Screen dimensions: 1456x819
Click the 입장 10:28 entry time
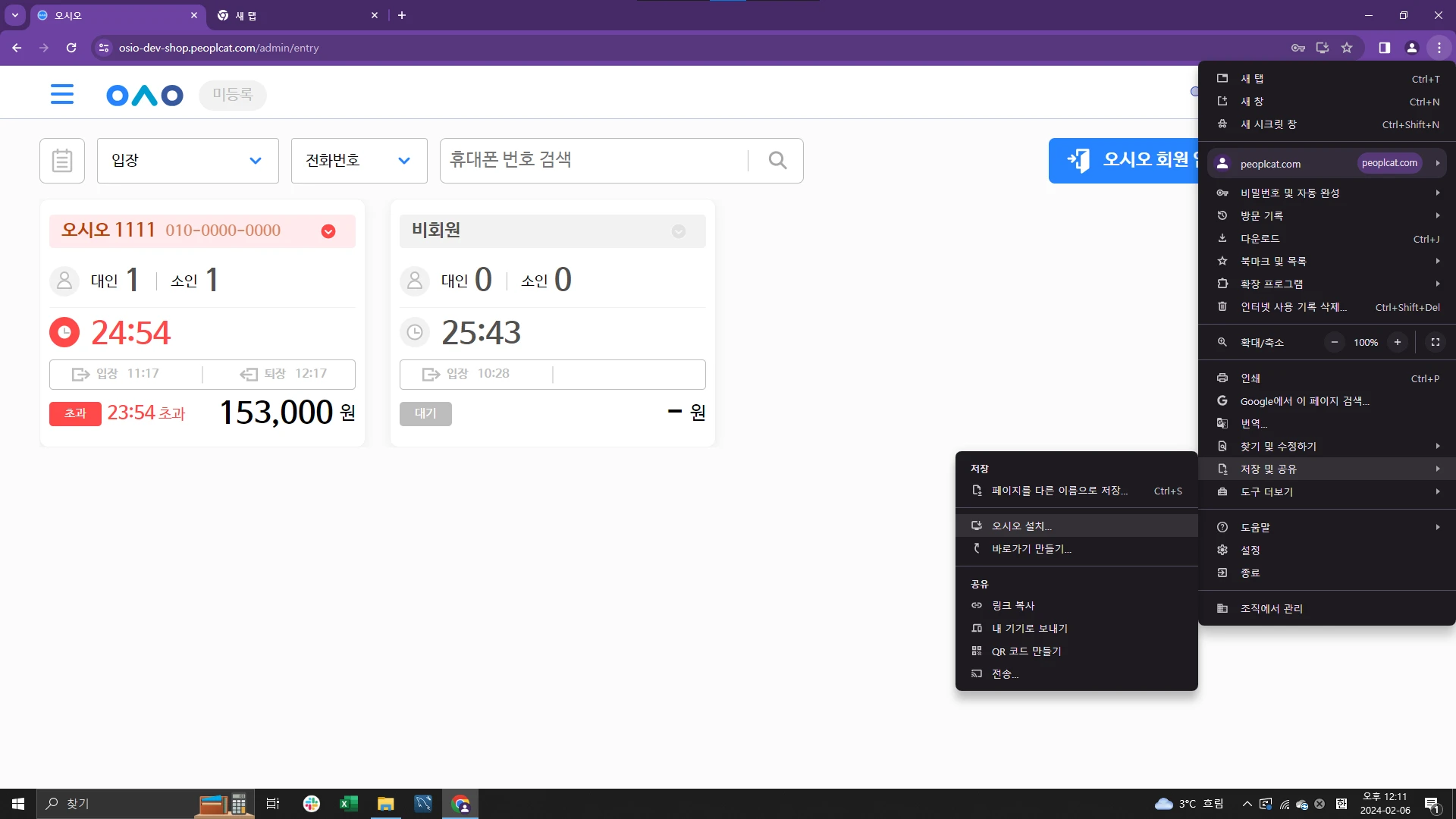pyautogui.click(x=466, y=374)
